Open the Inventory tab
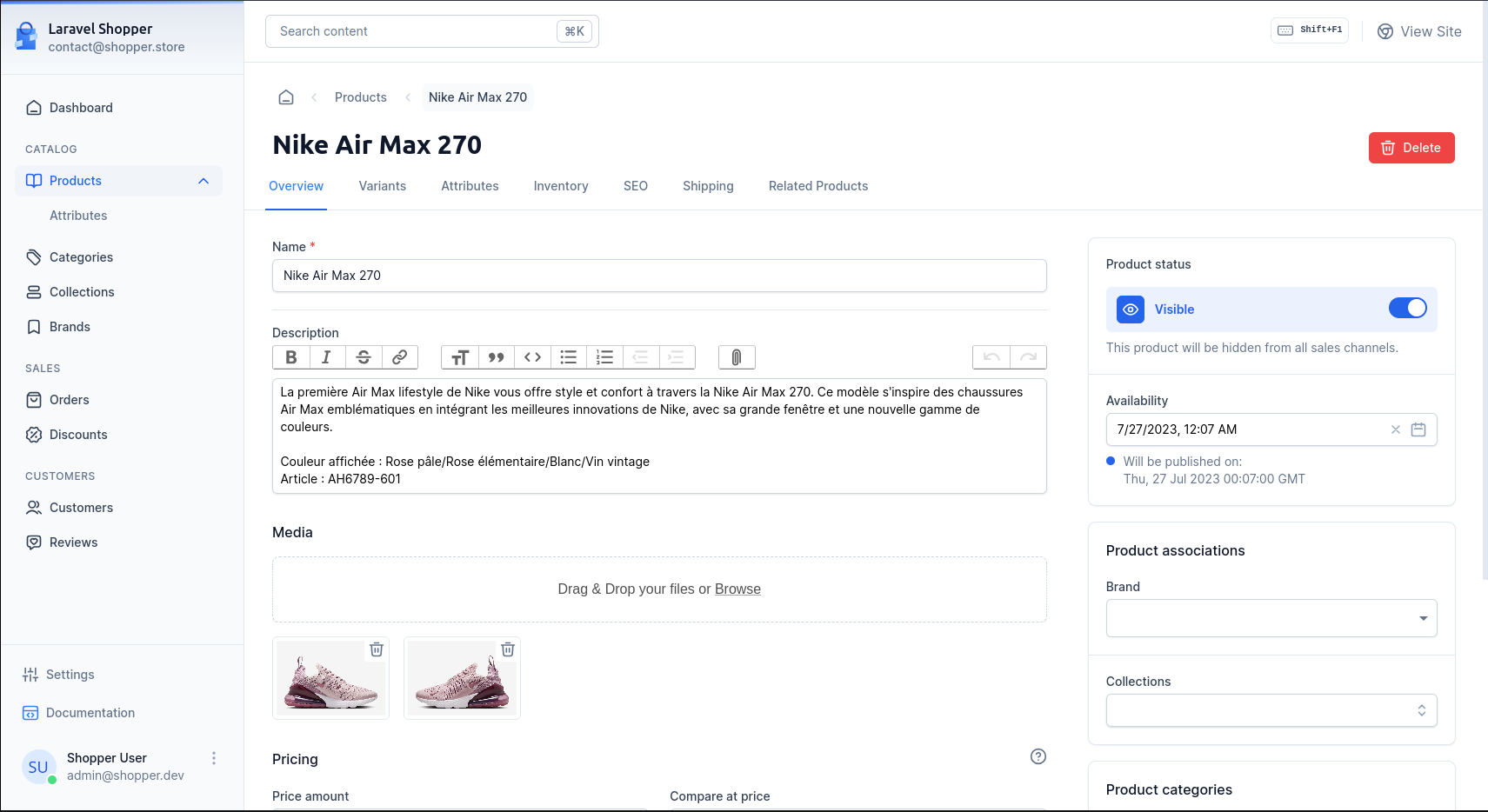Viewport: 1488px width, 812px height. click(561, 186)
